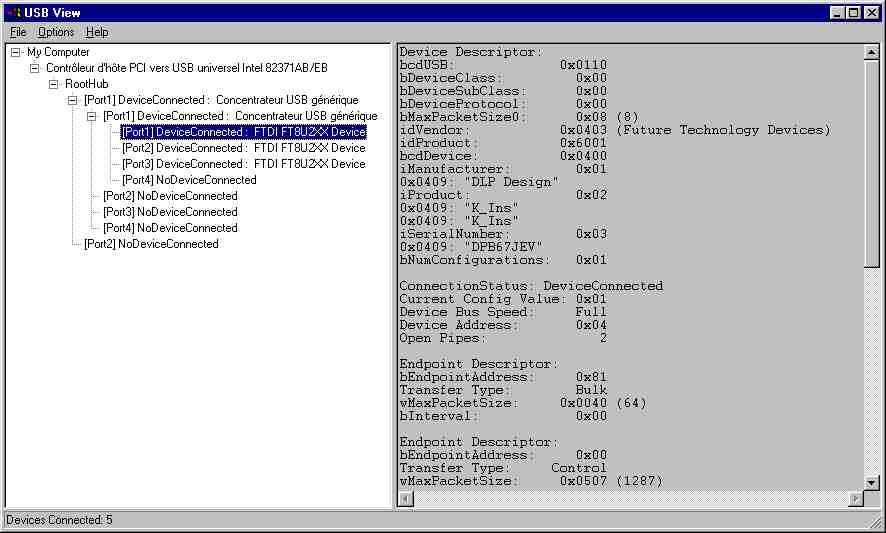Viewport: 886px width, 533px height.
Task: Select Port3 FTDI FT8U2XX Device
Action: point(243,164)
